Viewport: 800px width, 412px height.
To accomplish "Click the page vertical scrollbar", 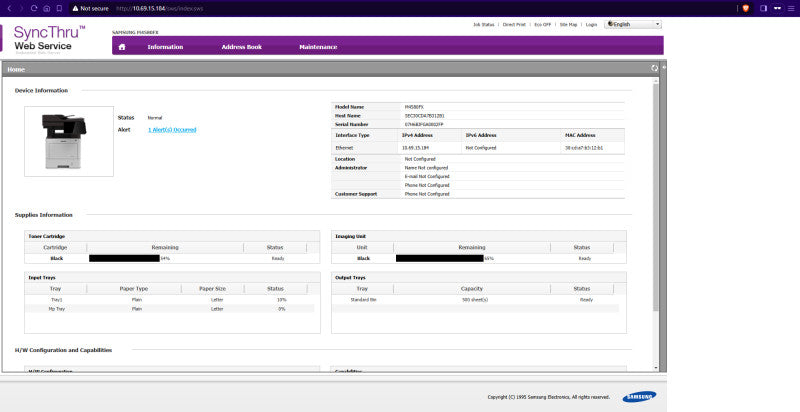I will (656, 196).
